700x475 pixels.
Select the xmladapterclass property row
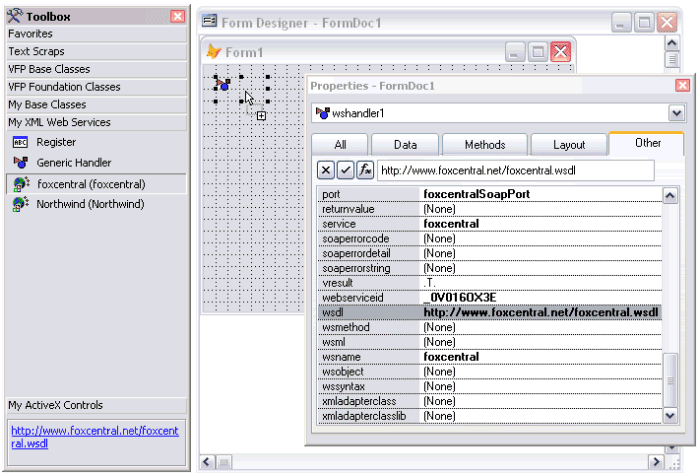[x=489, y=400]
